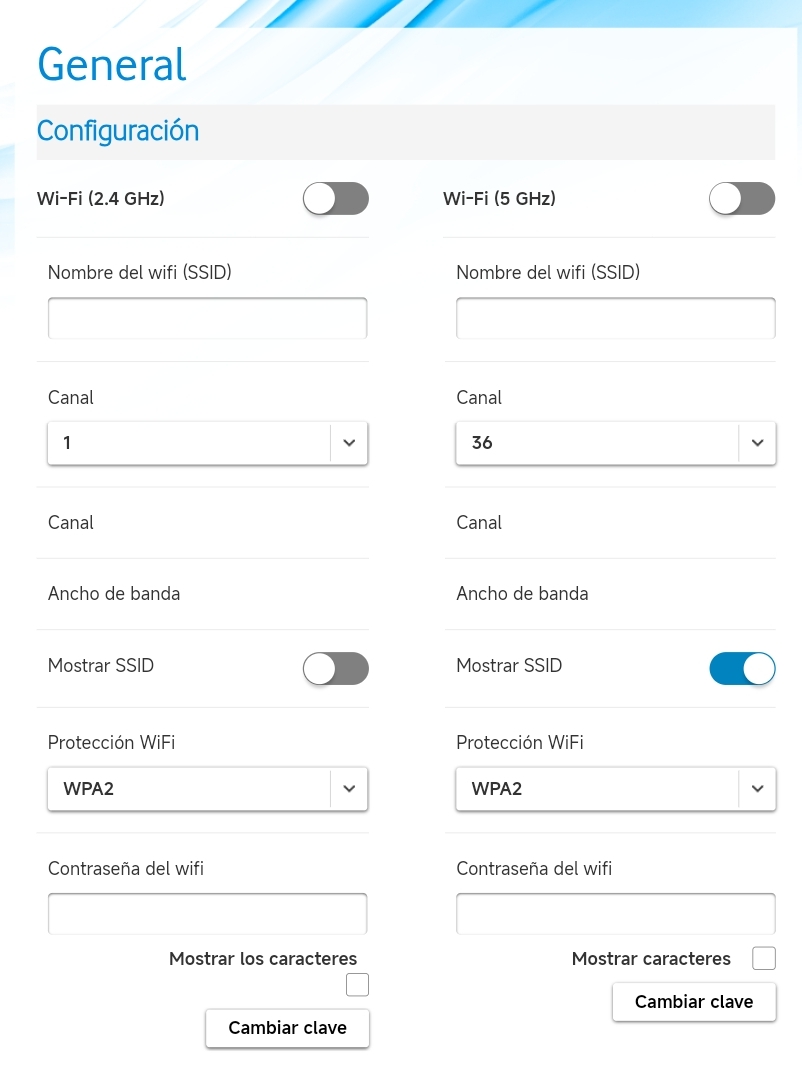This screenshot has height=1084, width=802.
Task: Focus the 2.4 GHz Contraseña del wifi field
Action: point(208,914)
